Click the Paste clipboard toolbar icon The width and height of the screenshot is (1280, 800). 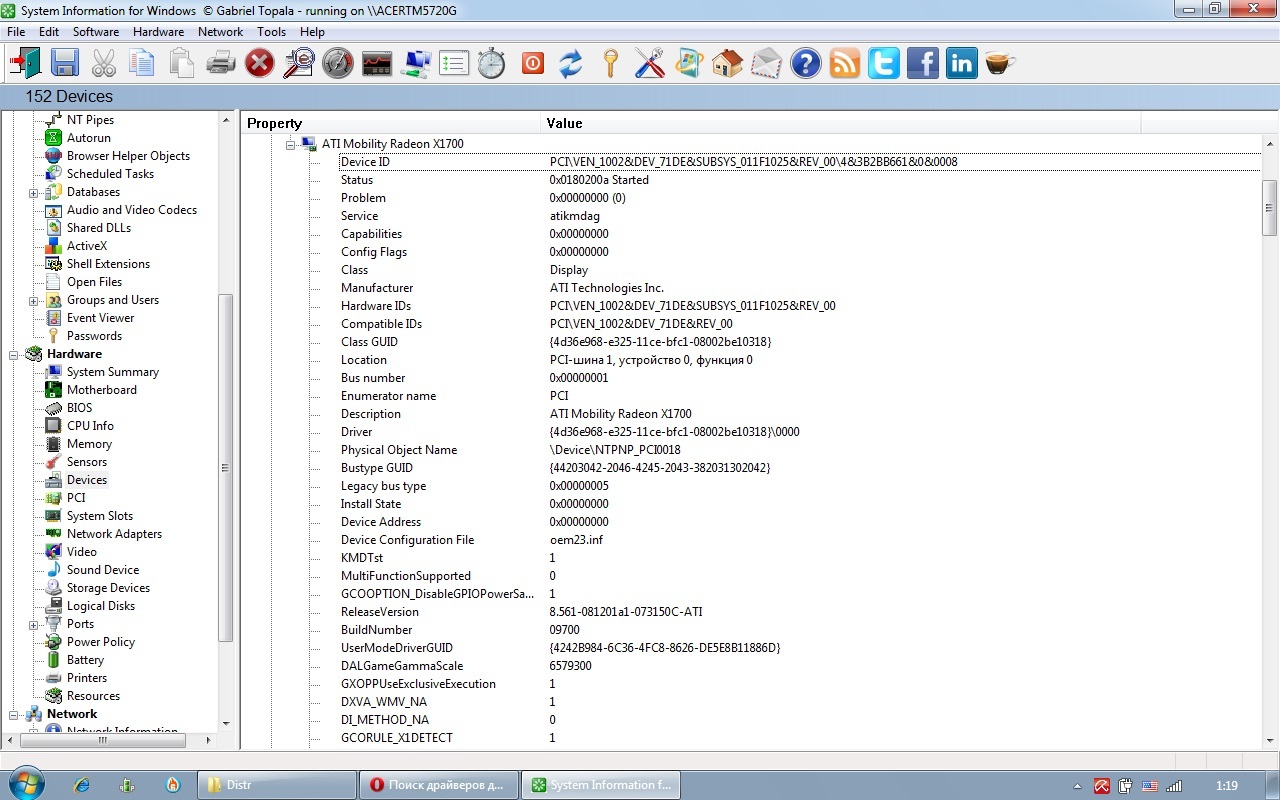(x=182, y=64)
